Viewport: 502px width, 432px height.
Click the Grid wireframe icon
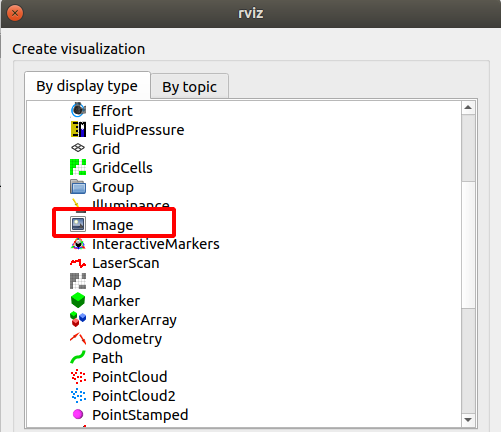pyautogui.click(x=78, y=148)
